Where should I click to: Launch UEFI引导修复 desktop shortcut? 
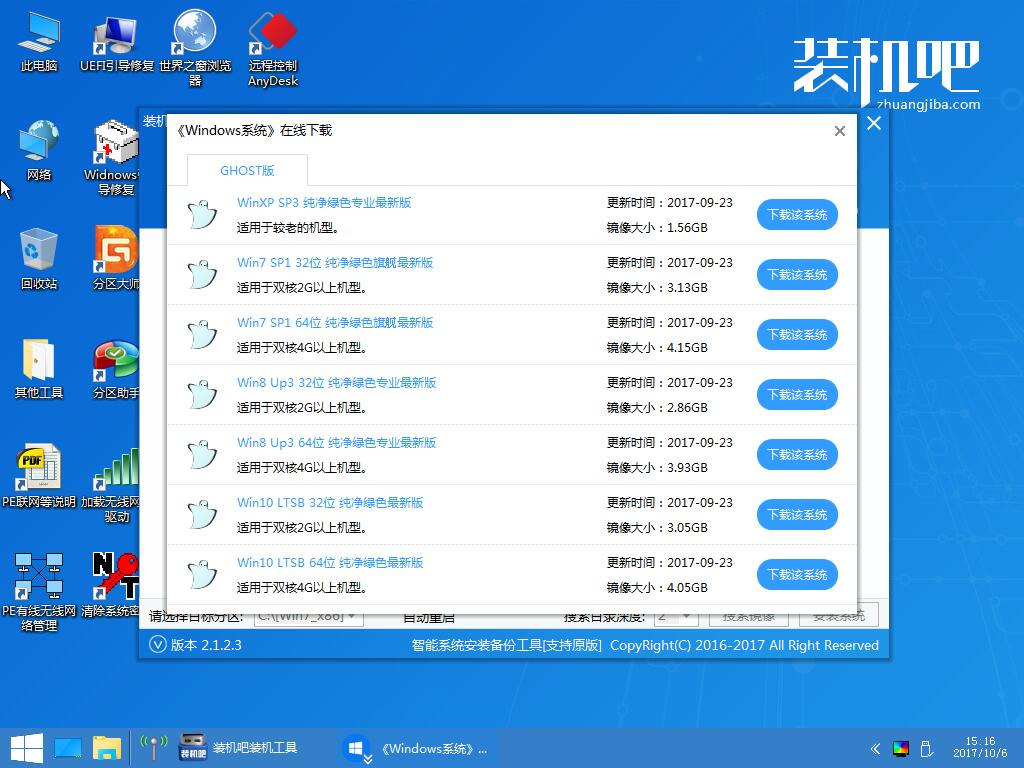(x=116, y=42)
